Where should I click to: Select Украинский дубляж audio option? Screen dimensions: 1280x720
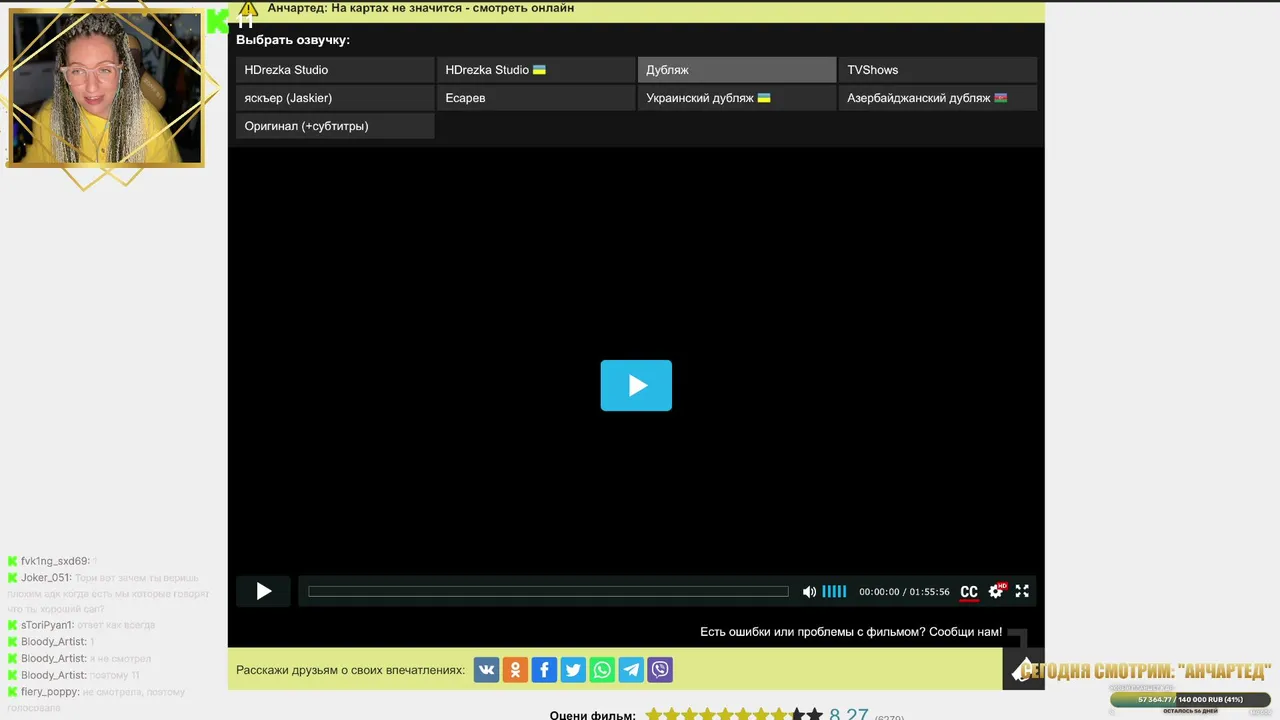737,98
